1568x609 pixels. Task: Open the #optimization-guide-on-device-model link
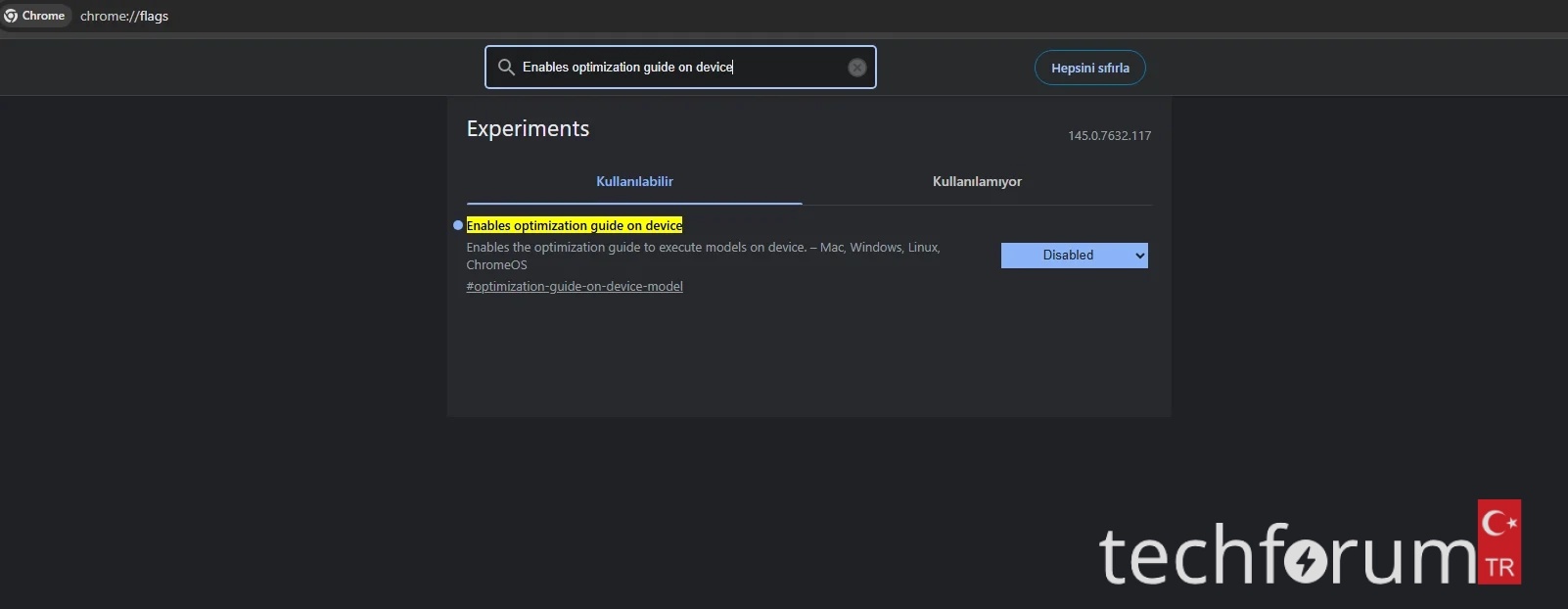575,287
